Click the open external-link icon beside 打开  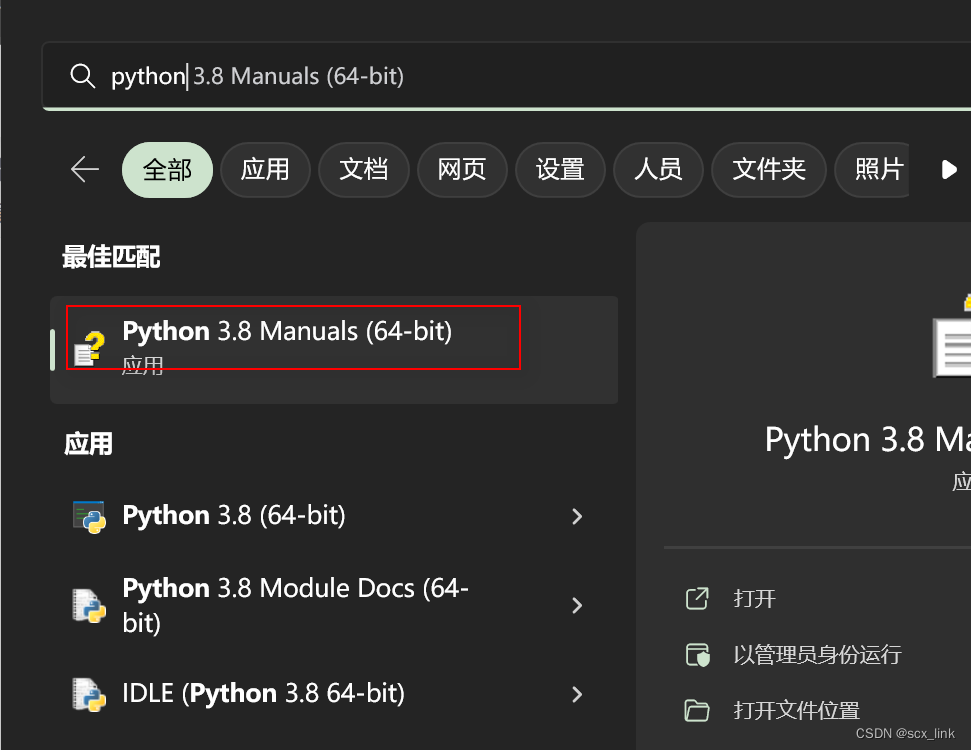click(697, 598)
